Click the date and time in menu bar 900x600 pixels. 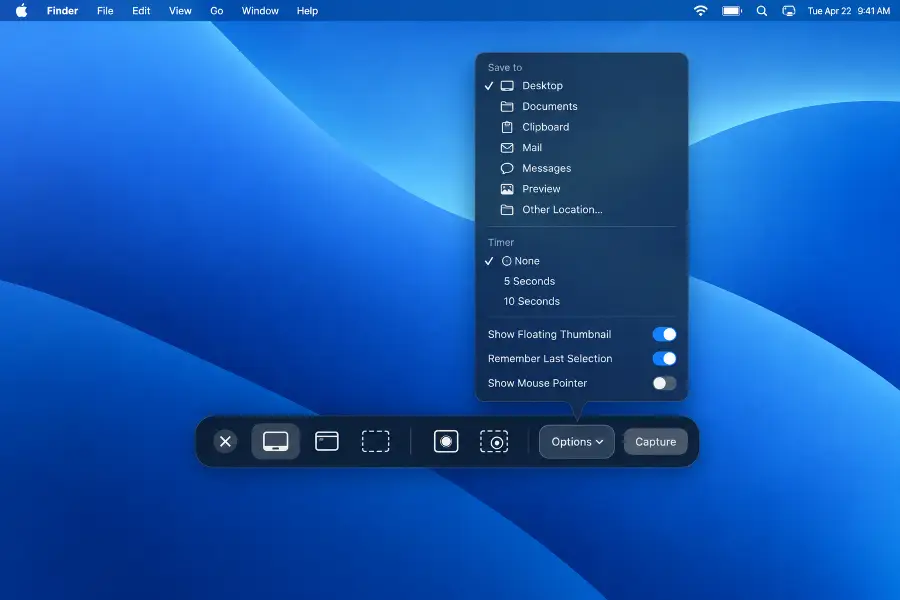point(848,10)
